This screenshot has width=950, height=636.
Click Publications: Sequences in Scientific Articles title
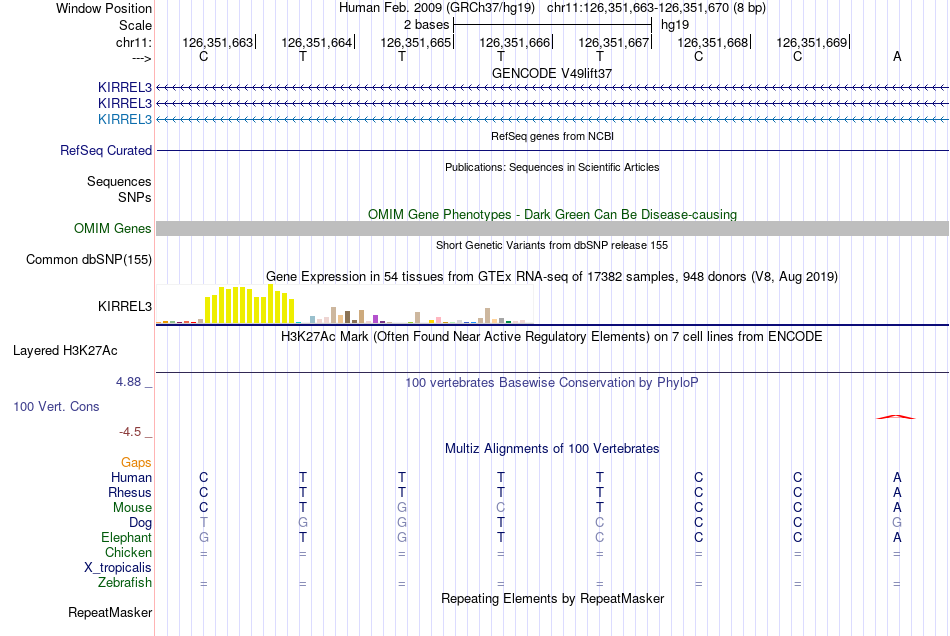(552, 167)
